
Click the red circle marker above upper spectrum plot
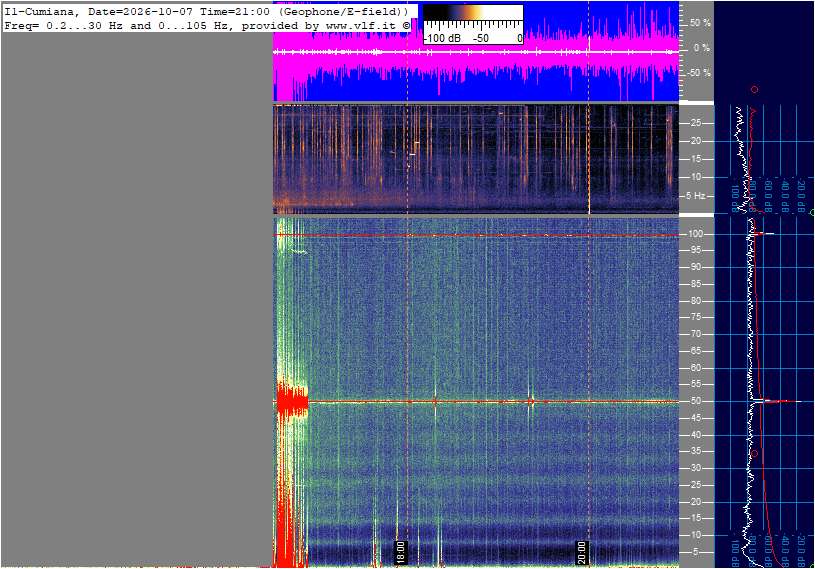[x=754, y=89]
